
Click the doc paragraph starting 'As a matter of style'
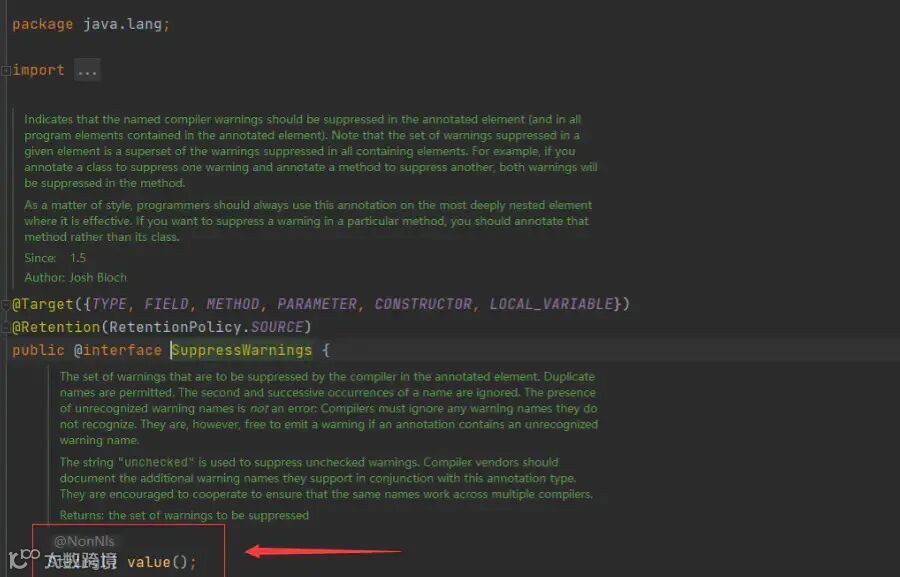tap(308, 221)
